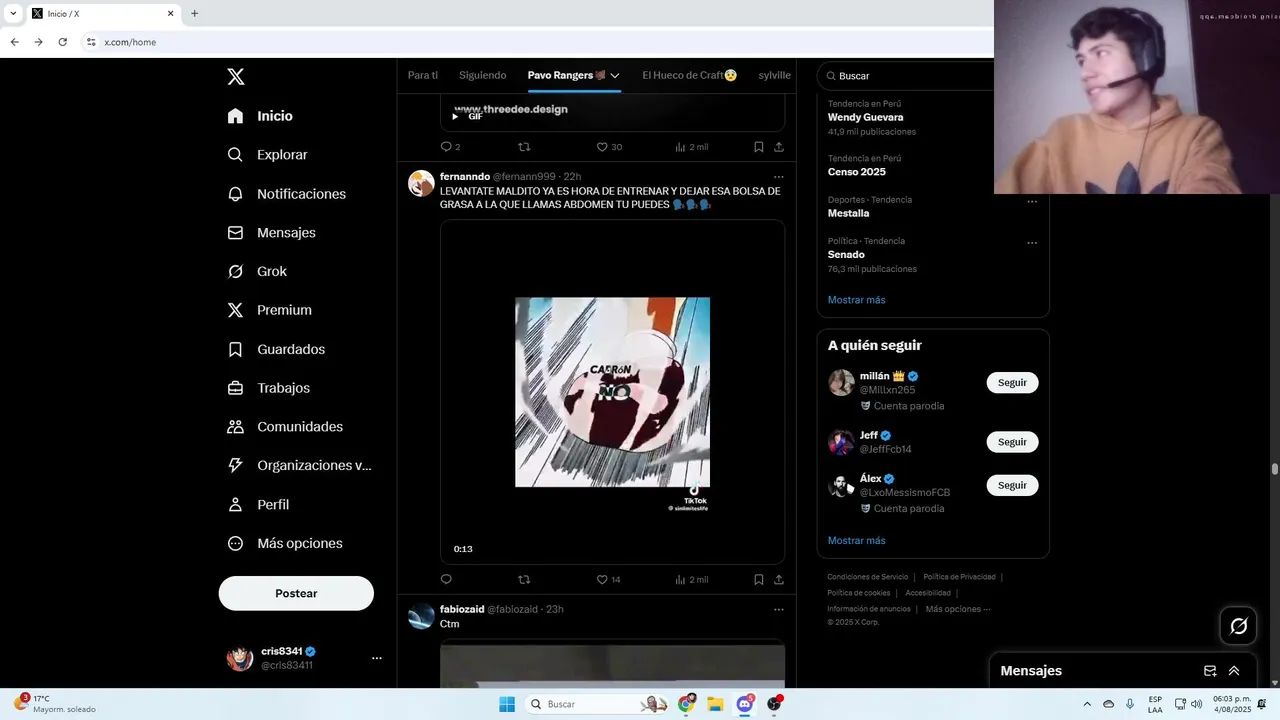Click the X logo in the sidebar
This screenshot has height=720, width=1280.
click(235, 77)
